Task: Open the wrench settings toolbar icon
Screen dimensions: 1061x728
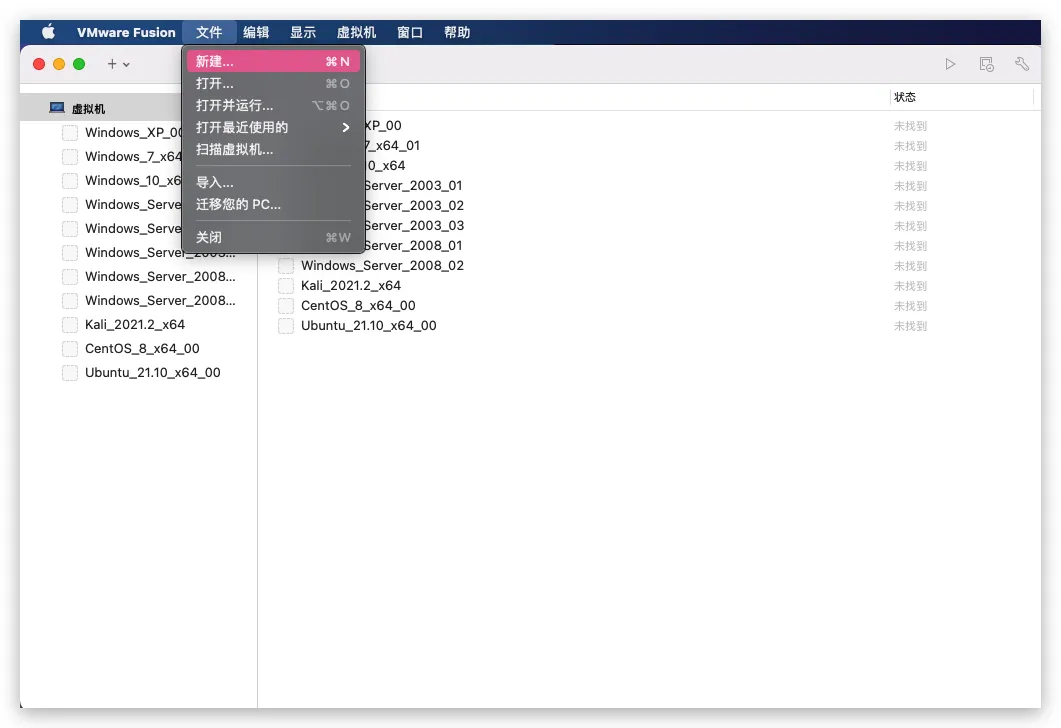Action: [1022, 64]
